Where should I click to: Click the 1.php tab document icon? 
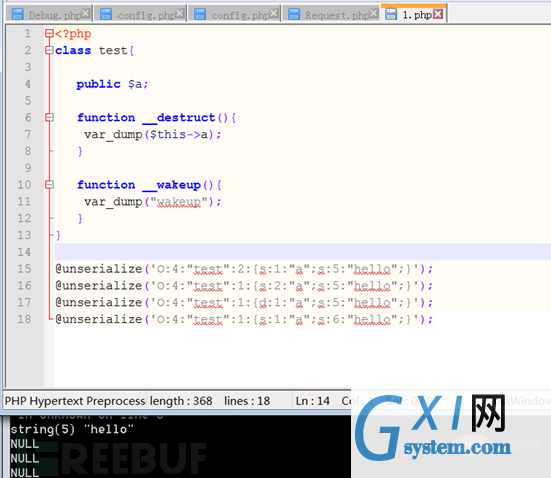(391, 14)
